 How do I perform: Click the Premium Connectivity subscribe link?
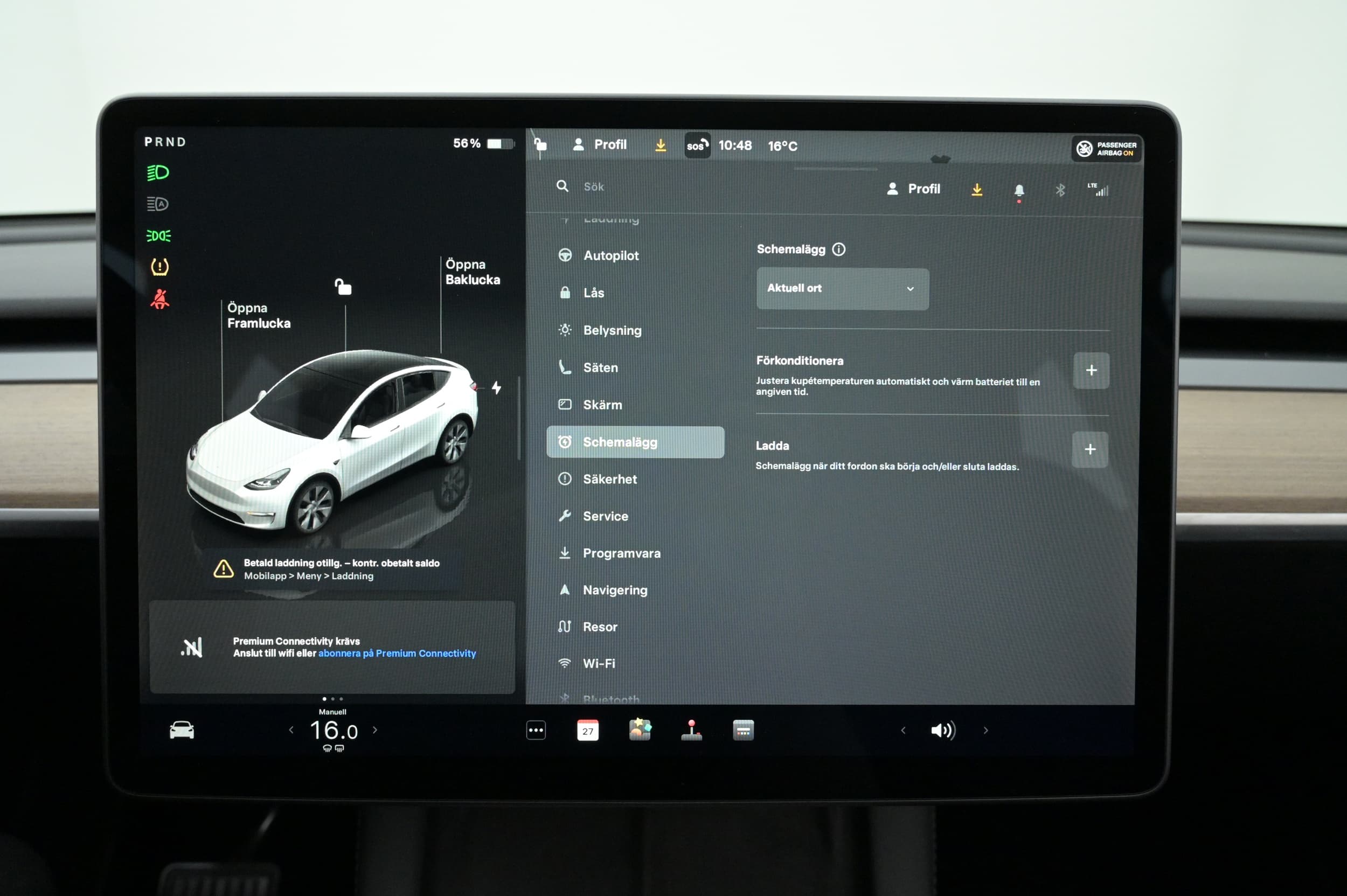[x=397, y=653]
